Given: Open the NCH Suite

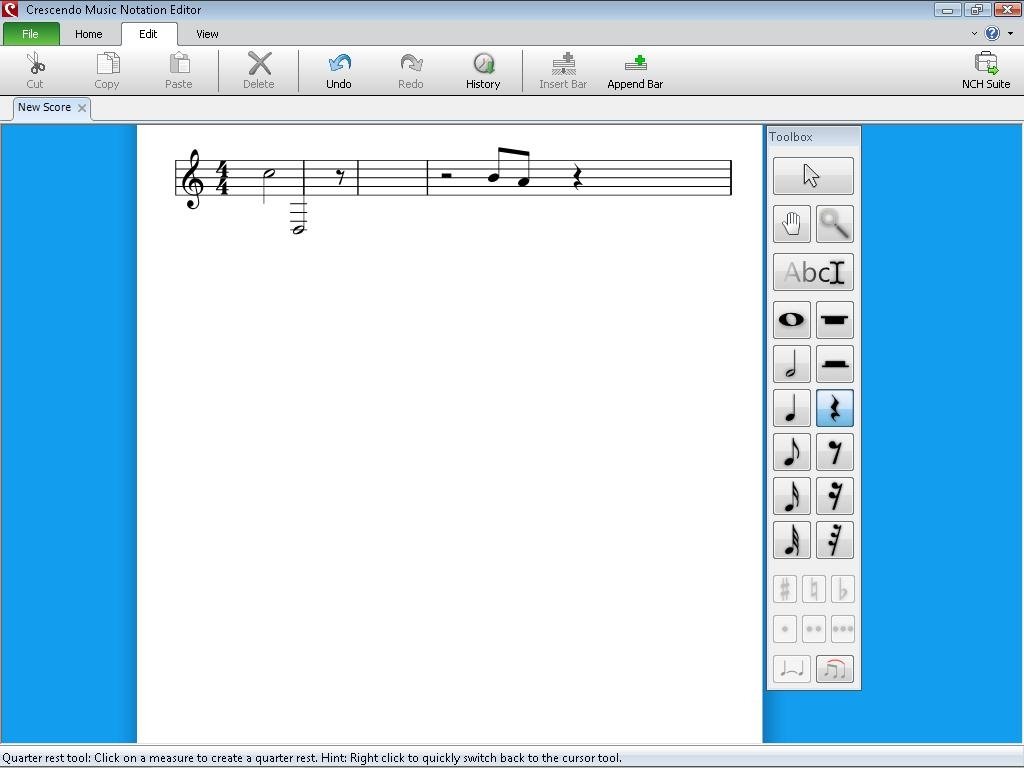Looking at the screenshot, I should click(986, 71).
